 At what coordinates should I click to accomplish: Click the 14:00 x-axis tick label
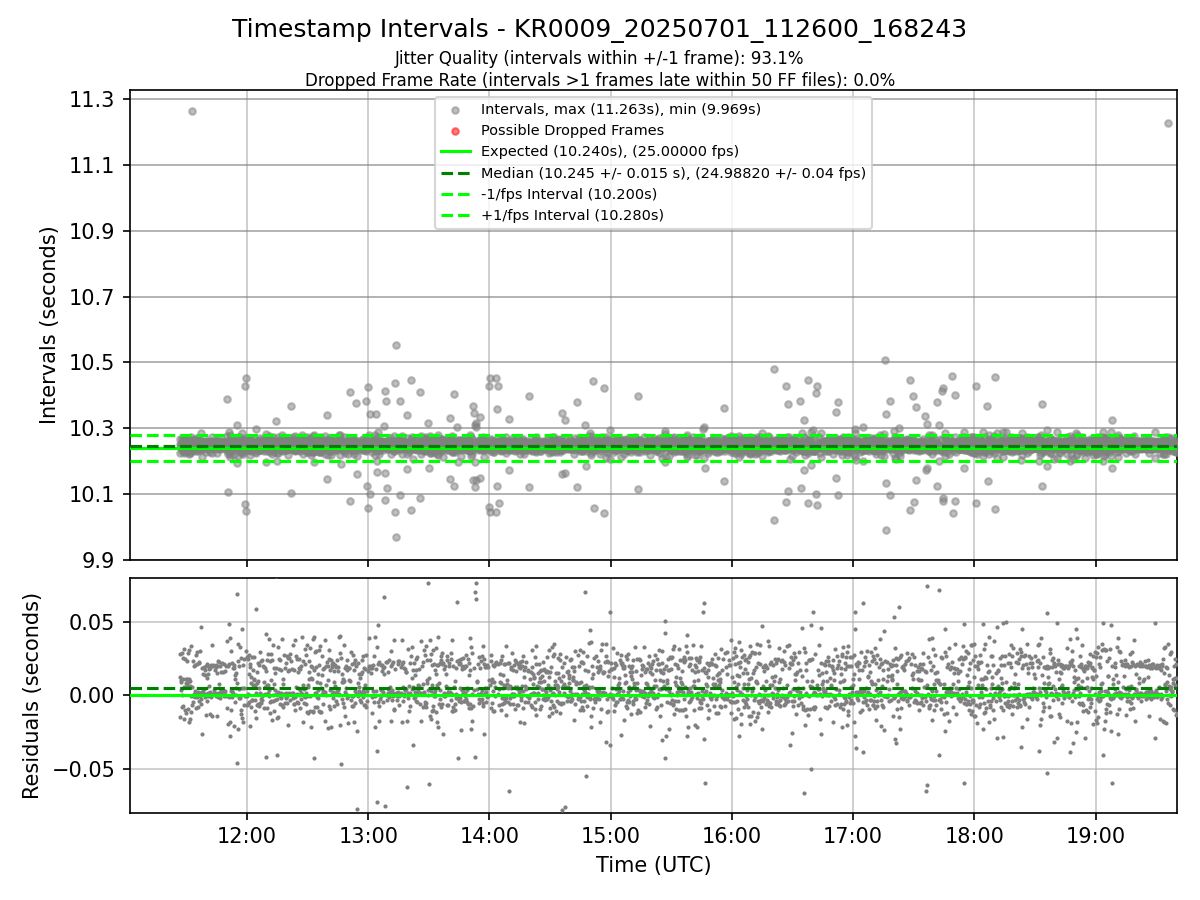[489, 836]
